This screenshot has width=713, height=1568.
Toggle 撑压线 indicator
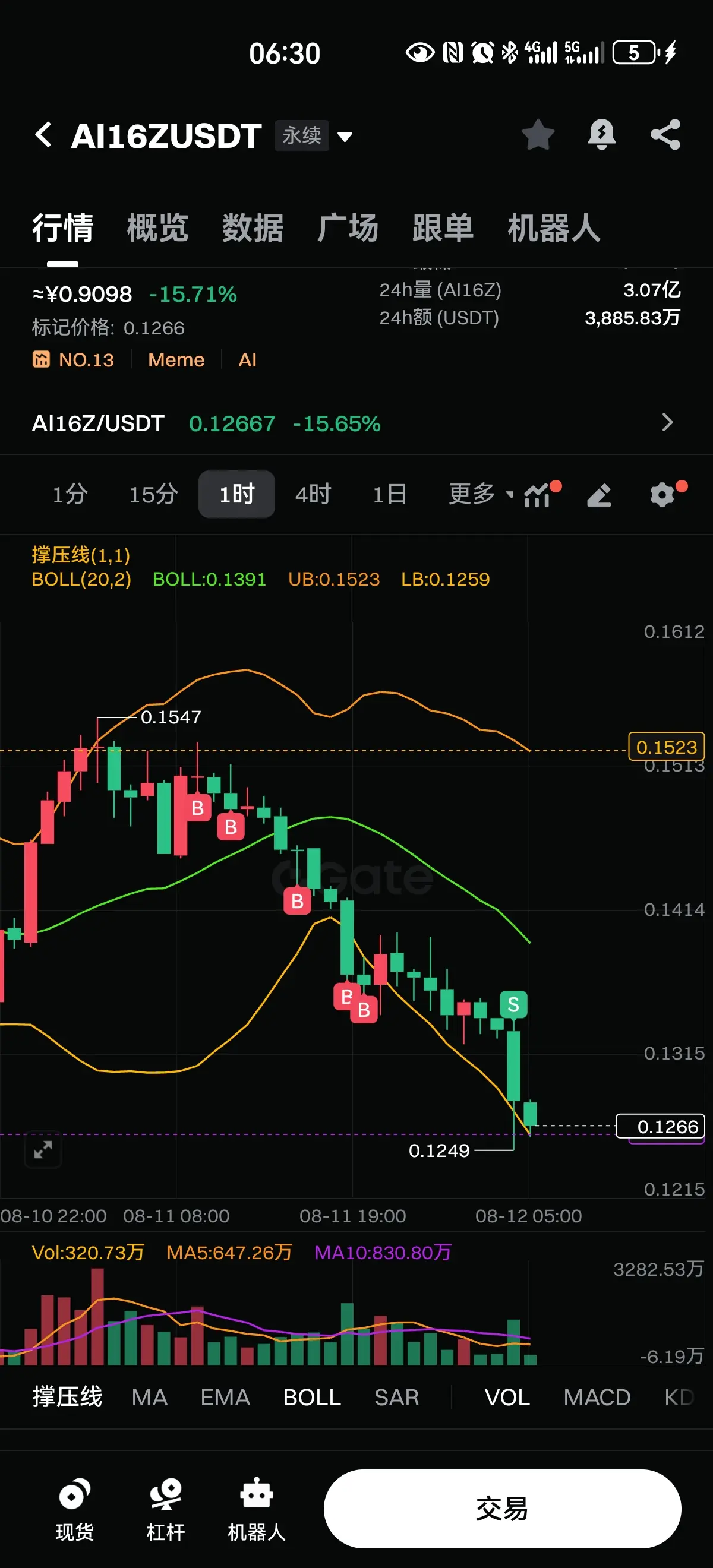click(x=68, y=1397)
